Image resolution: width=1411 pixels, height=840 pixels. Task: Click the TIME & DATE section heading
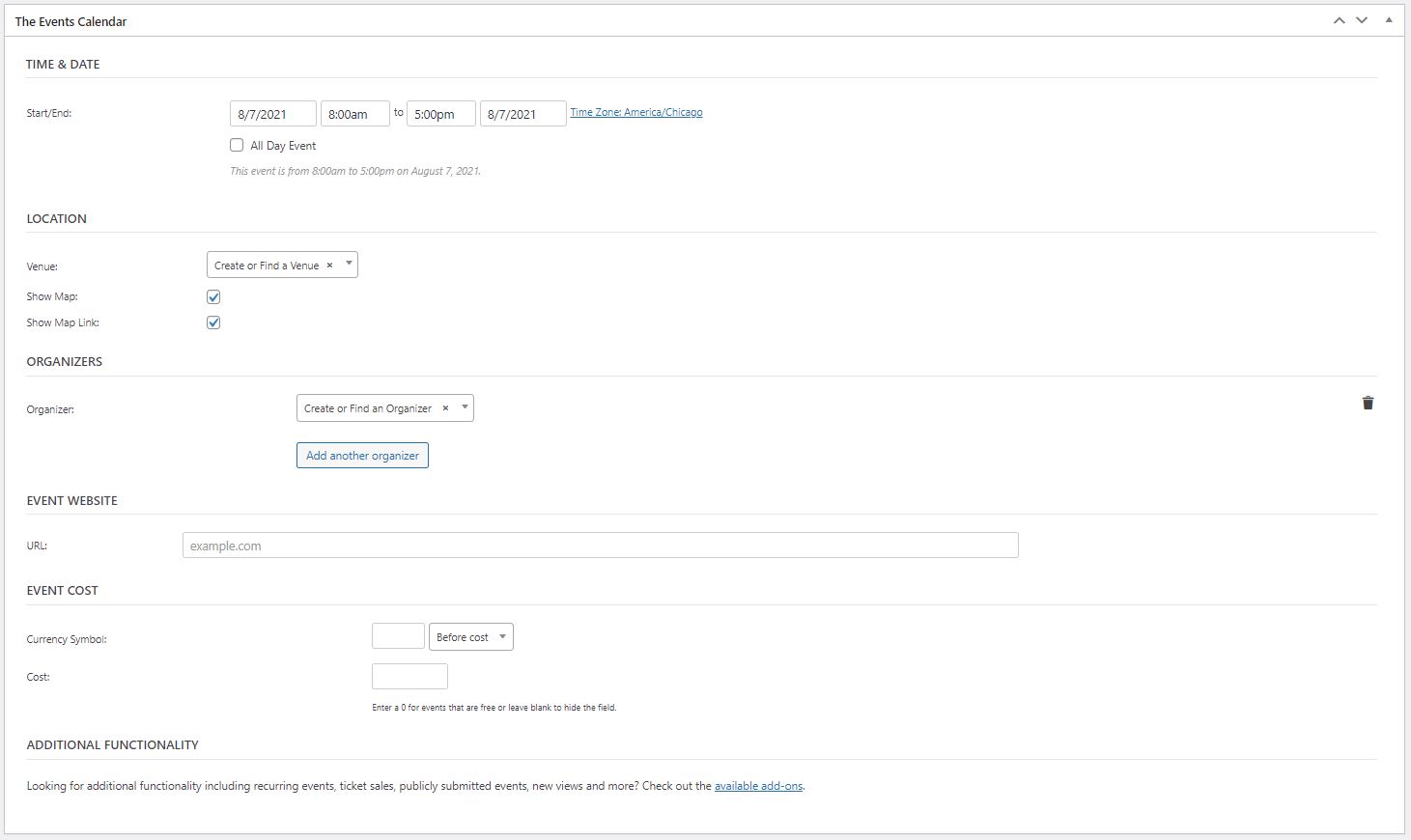coord(63,64)
